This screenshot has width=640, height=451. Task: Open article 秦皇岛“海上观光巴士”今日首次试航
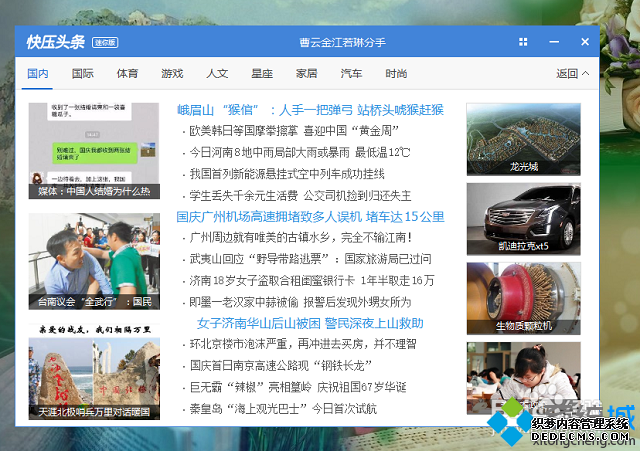coord(283,409)
